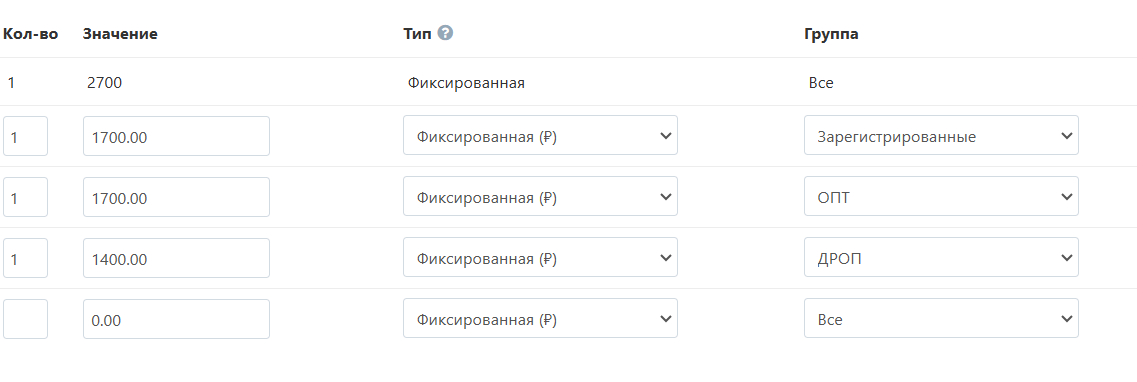
Task: Click the help question-mark icon beside Тип
Action: tap(446, 33)
